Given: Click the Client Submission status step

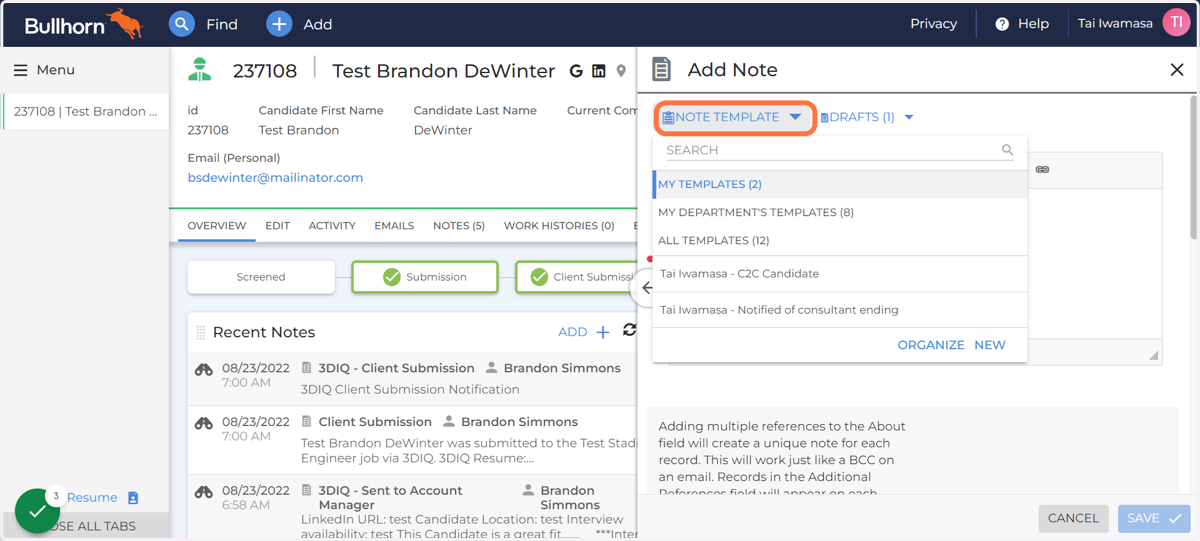Looking at the screenshot, I should point(576,277).
